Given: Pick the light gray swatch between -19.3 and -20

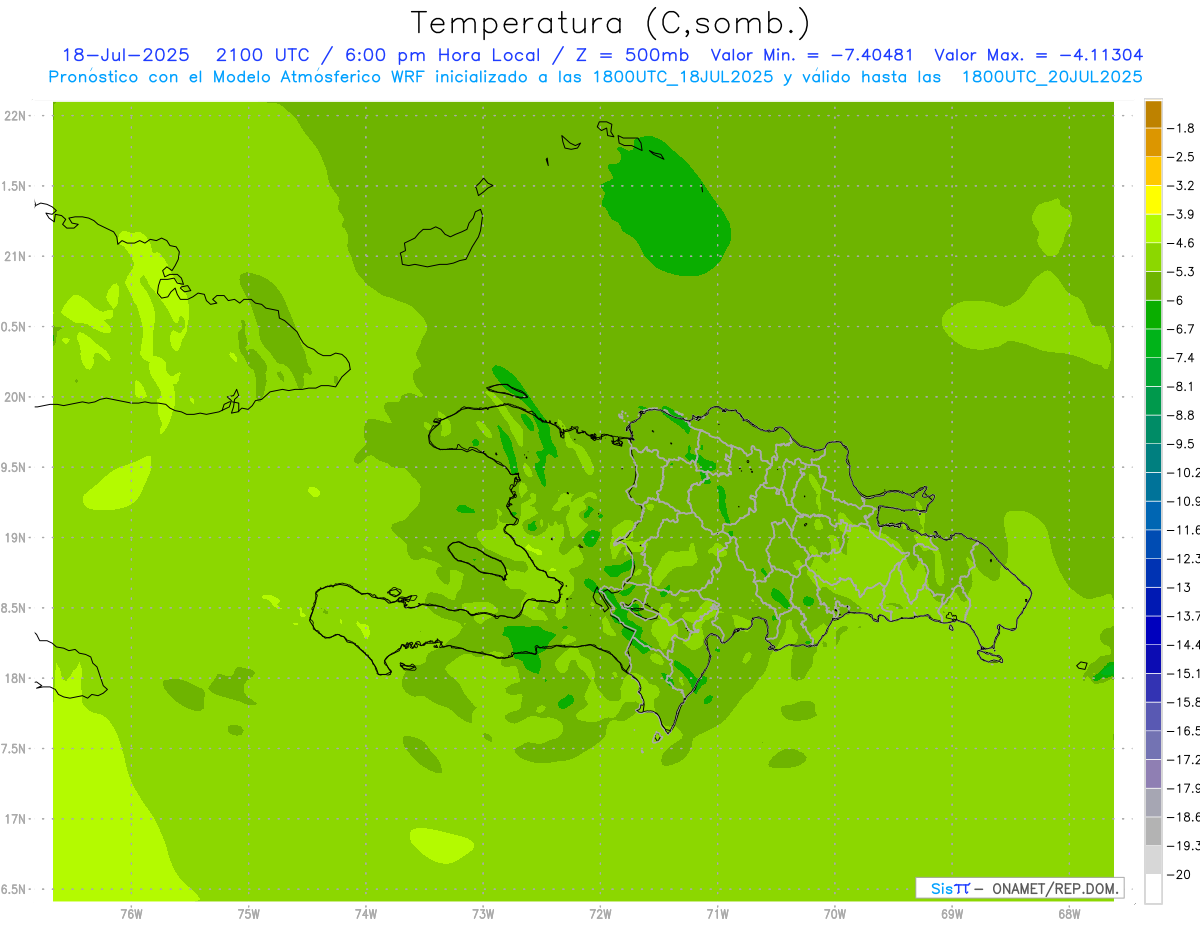Looking at the screenshot, I should point(1153,860).
